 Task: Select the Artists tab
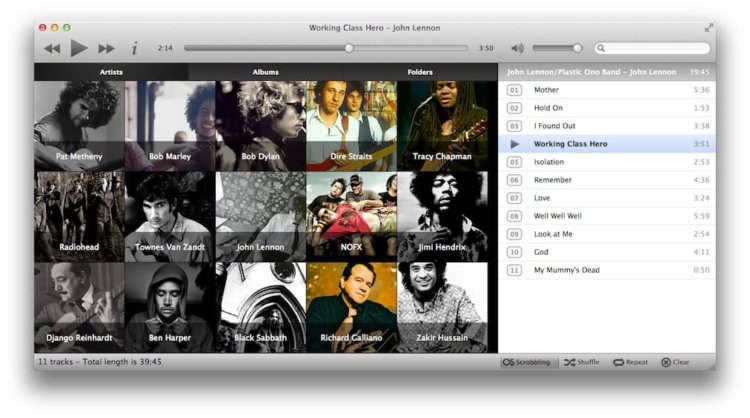click(111, 72)
